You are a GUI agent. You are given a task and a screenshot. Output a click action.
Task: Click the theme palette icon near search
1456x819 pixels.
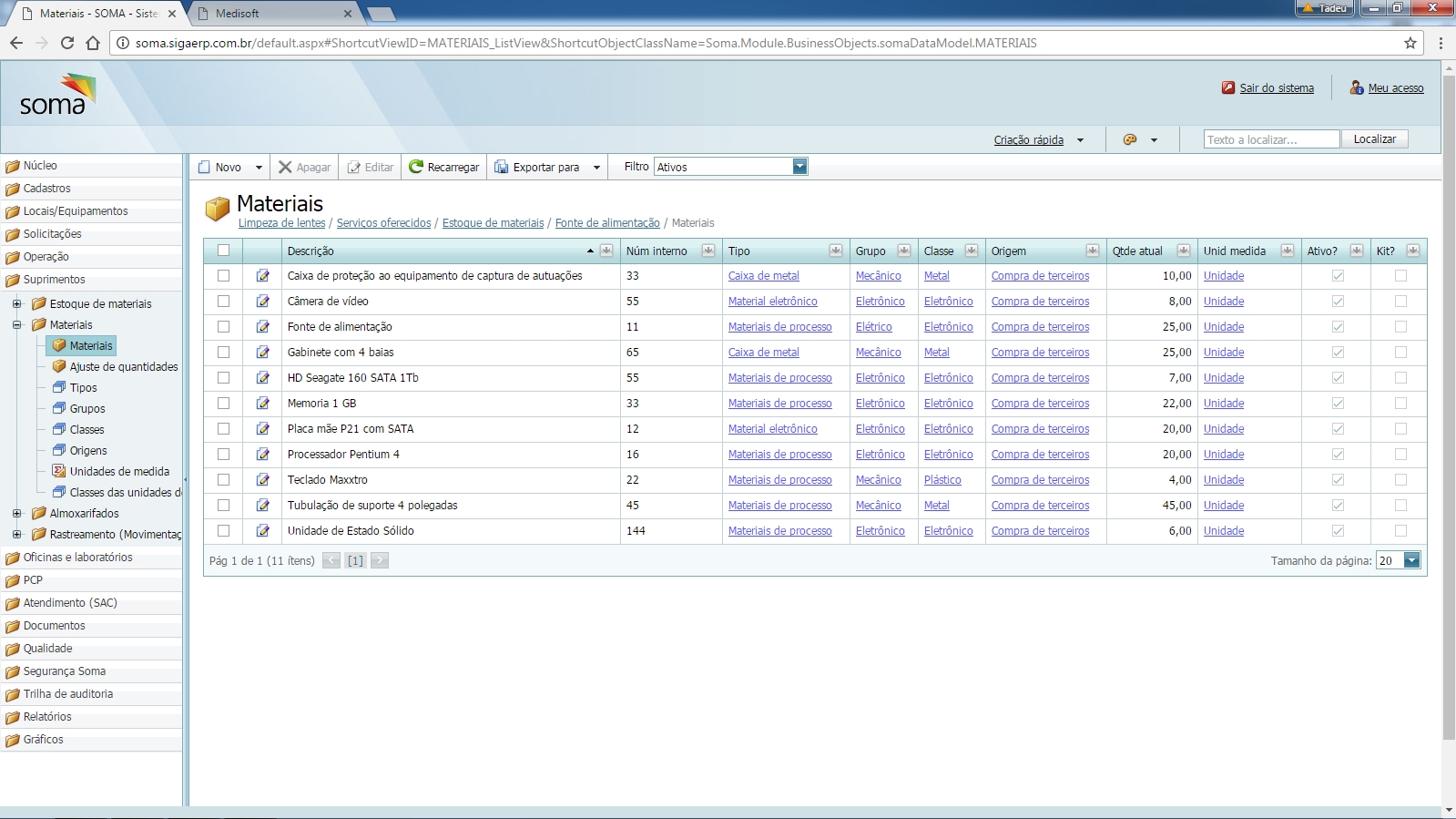point(1130,140)
